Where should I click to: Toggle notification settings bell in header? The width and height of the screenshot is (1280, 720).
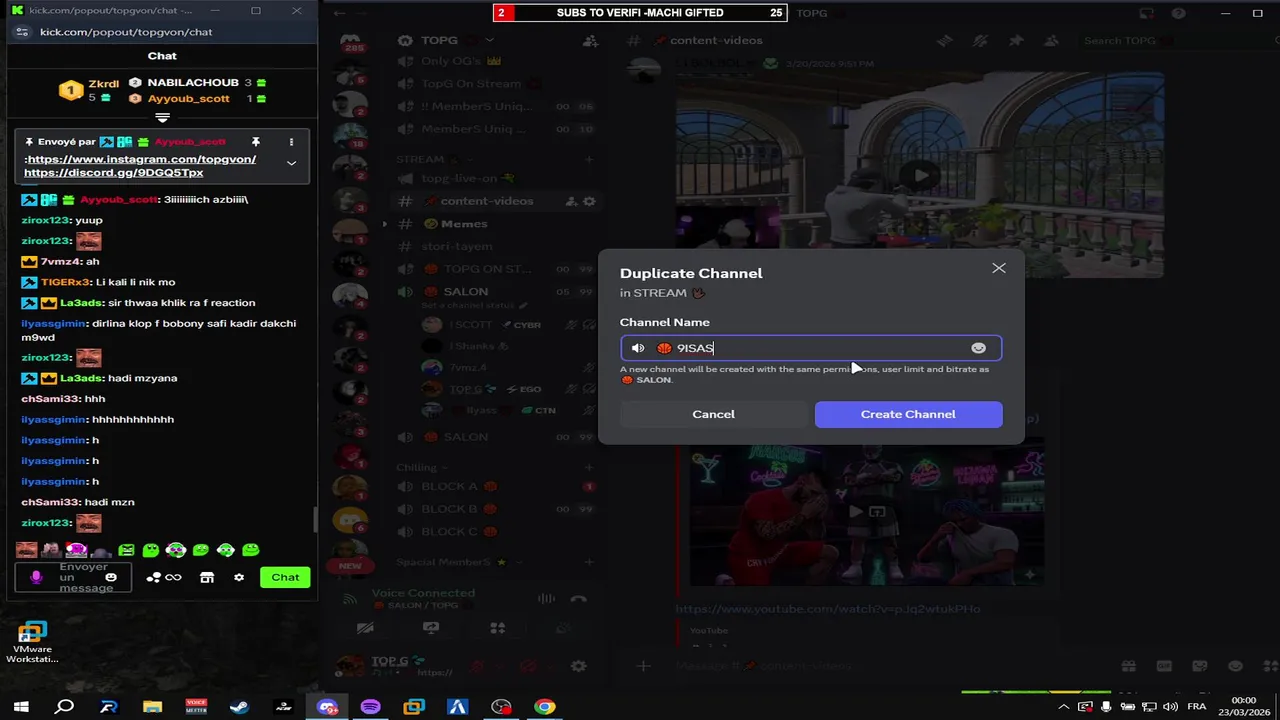tap(980, 40)
